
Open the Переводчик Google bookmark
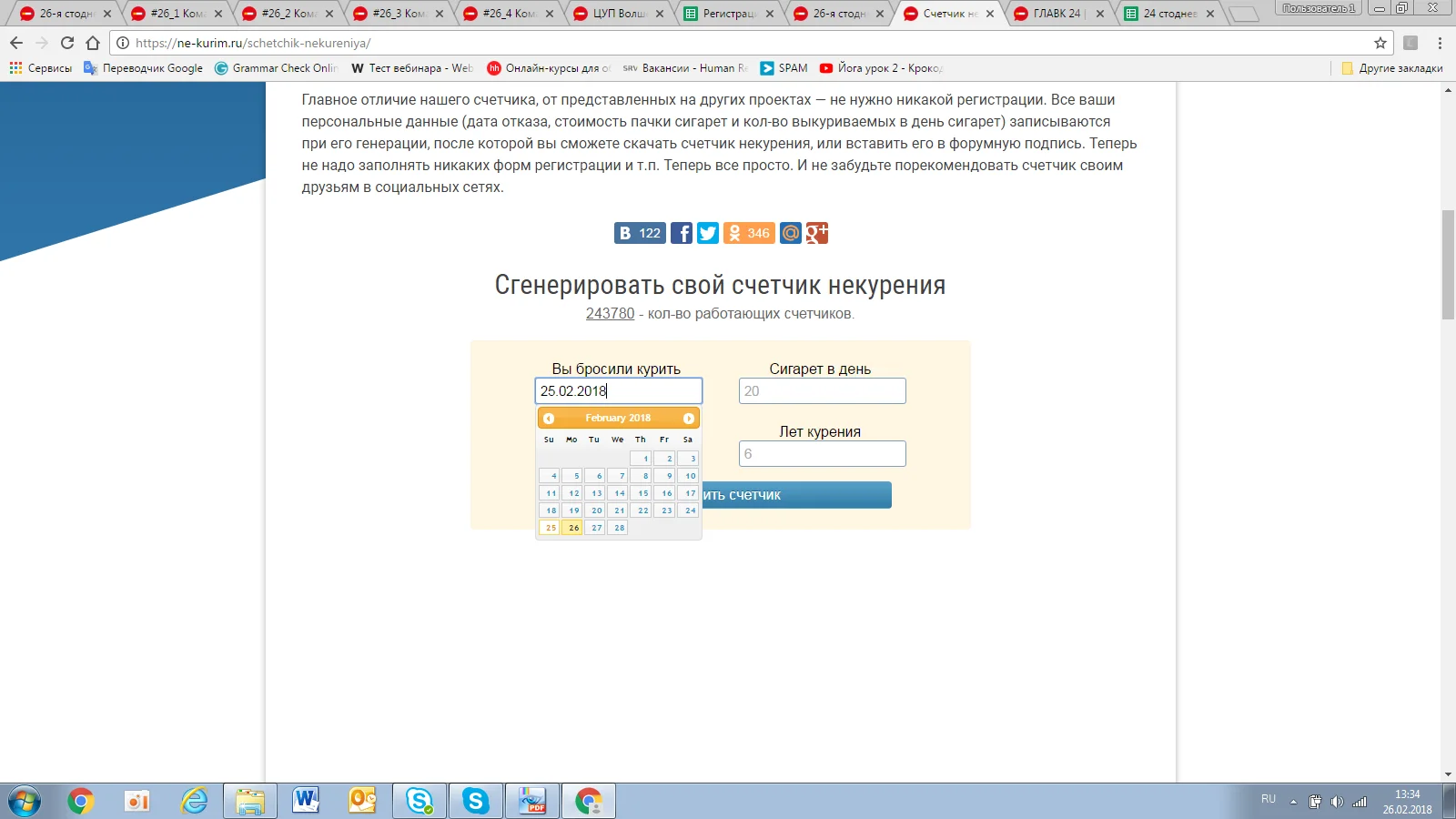(144, 68)
